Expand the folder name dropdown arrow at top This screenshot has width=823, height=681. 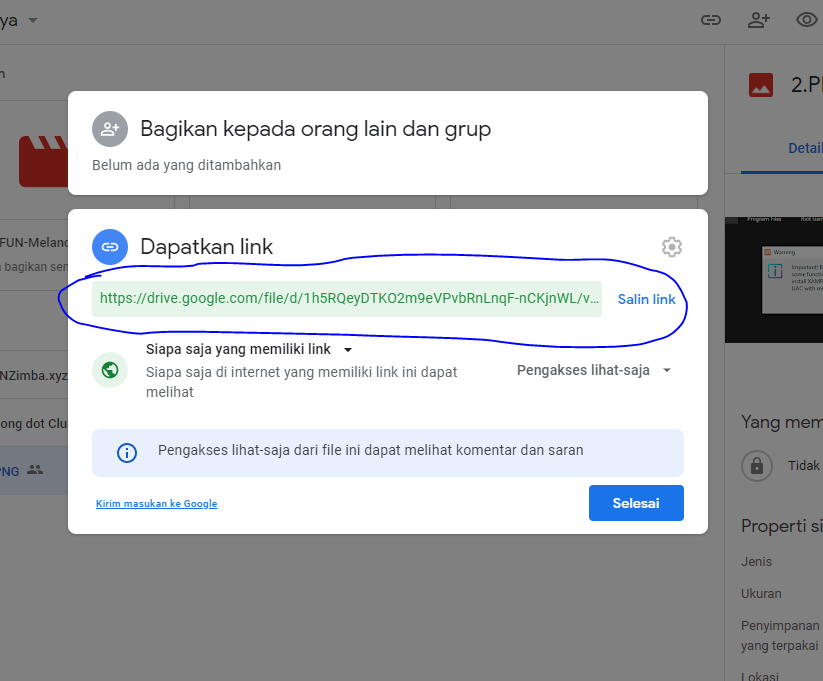click(33, 20)
